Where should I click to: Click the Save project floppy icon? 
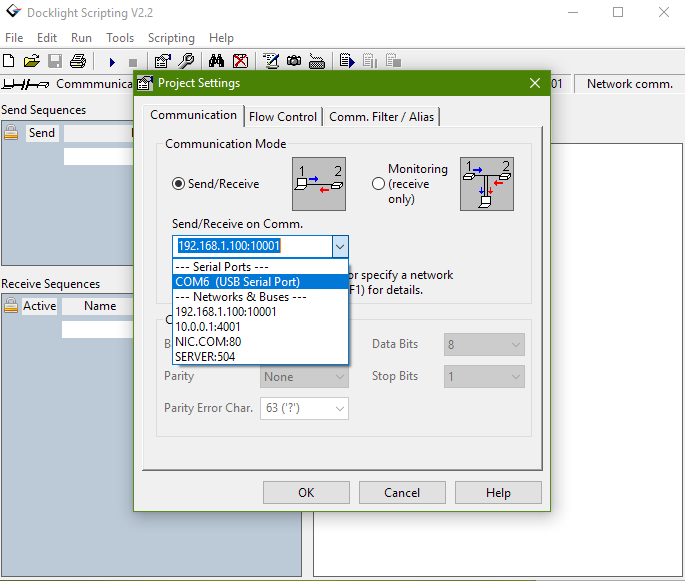click(55, 61)
